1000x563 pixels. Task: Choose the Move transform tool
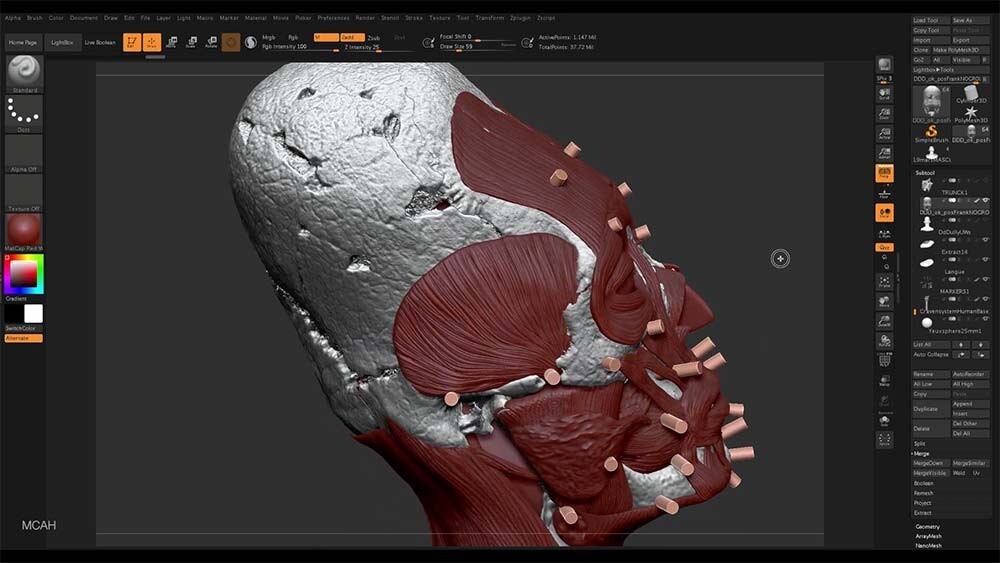tap(172, 42)
